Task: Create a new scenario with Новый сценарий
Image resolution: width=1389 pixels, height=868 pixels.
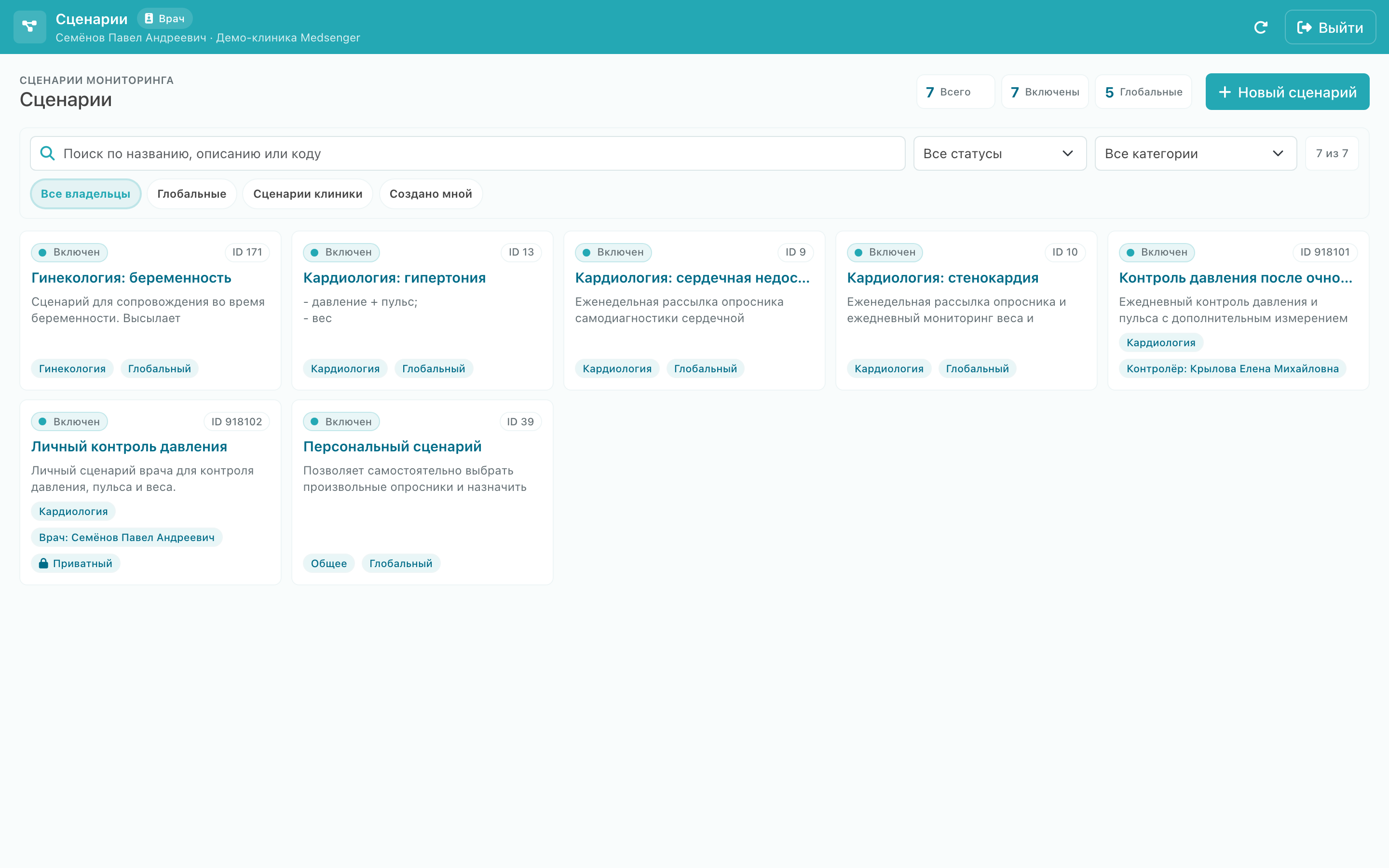Action: click(1287, 92)
